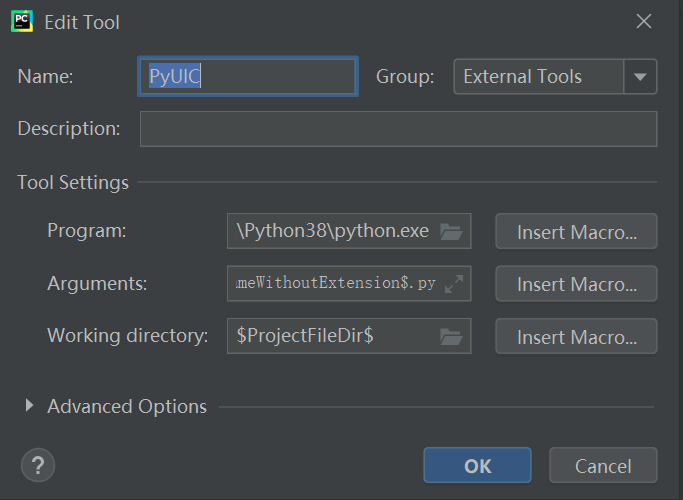Click the Edit Tool title bar text
This screenshot has width=683, height=500.
82,21
